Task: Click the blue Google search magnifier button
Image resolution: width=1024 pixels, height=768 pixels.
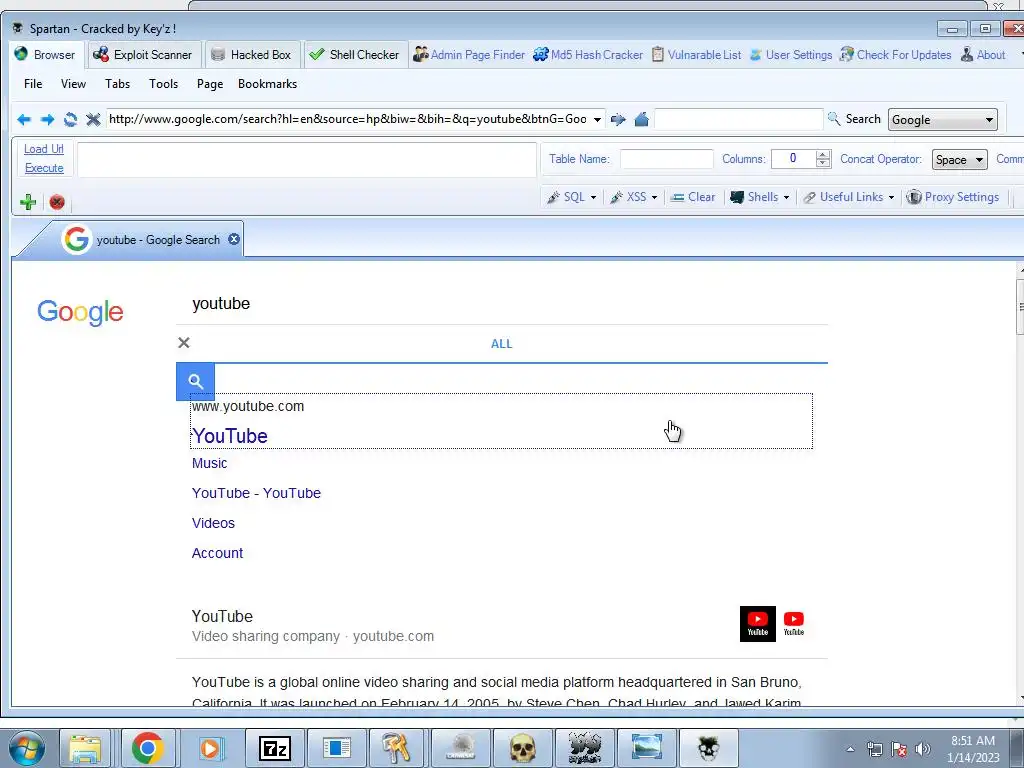Action: pos(195,381)
